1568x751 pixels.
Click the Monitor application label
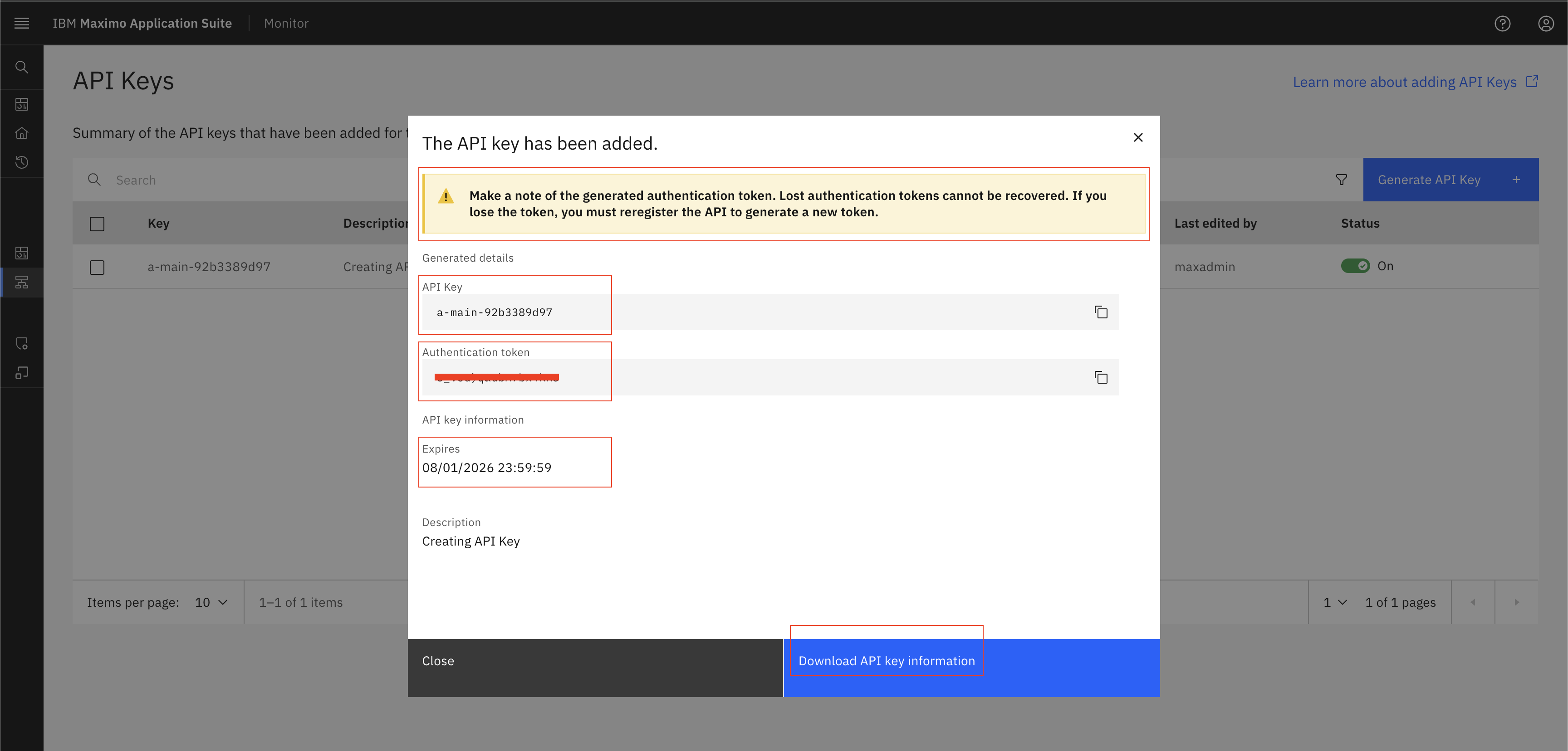[x=286, y=23]
